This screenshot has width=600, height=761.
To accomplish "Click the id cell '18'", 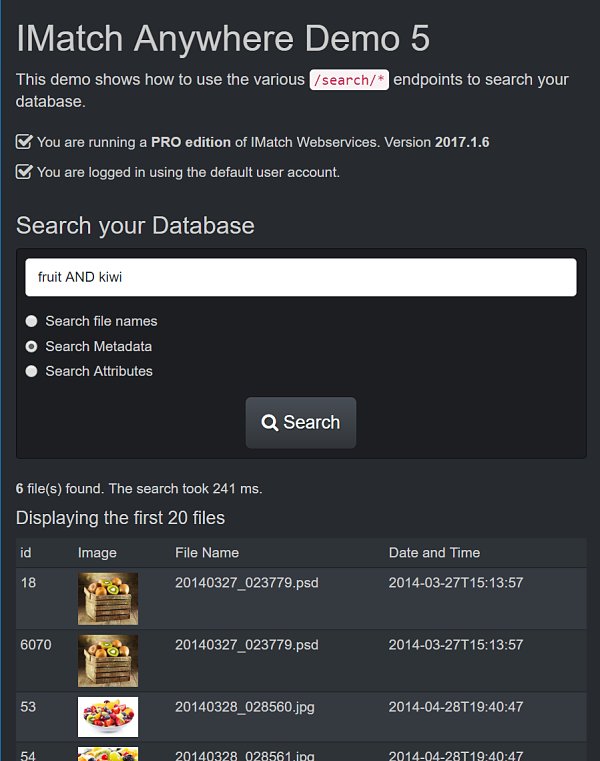I will pyautogui.click(x=28, y=582).
